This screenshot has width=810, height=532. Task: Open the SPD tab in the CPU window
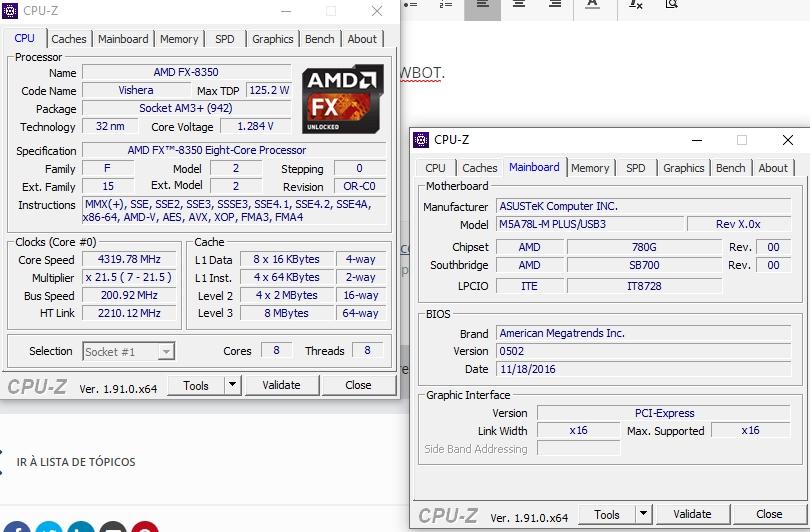coord(224,39)
